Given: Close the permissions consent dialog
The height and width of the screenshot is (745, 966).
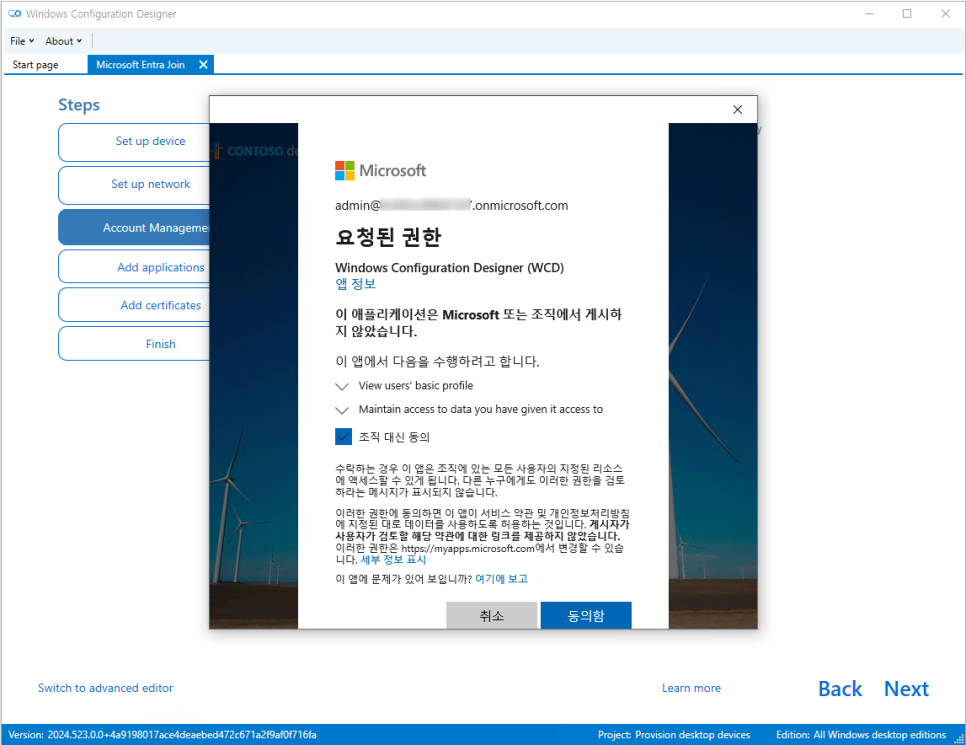Looking at the screenshot, I should click(737, 110).
